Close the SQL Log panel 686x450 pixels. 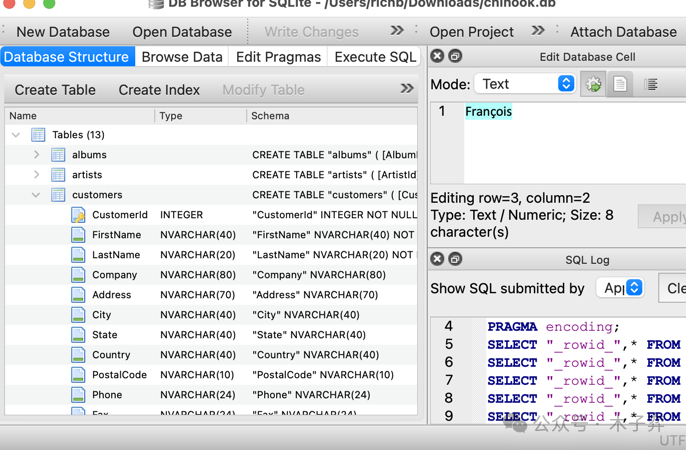(x=437, y=260)
